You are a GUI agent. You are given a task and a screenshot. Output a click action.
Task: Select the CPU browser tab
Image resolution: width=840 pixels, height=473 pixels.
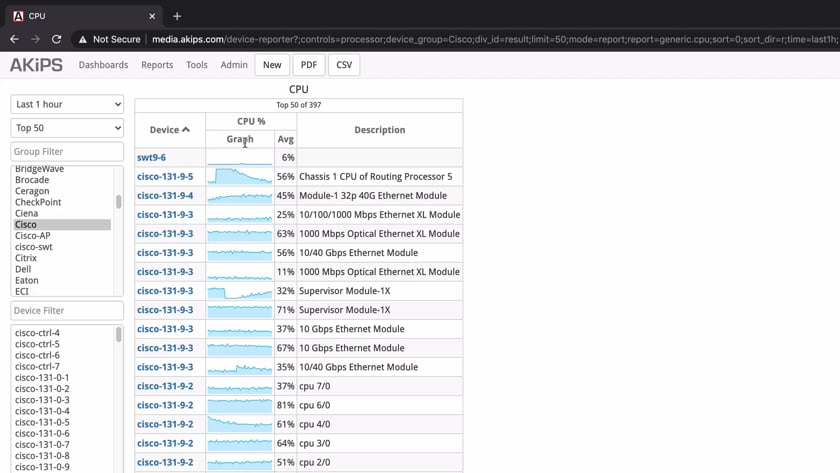84,16
